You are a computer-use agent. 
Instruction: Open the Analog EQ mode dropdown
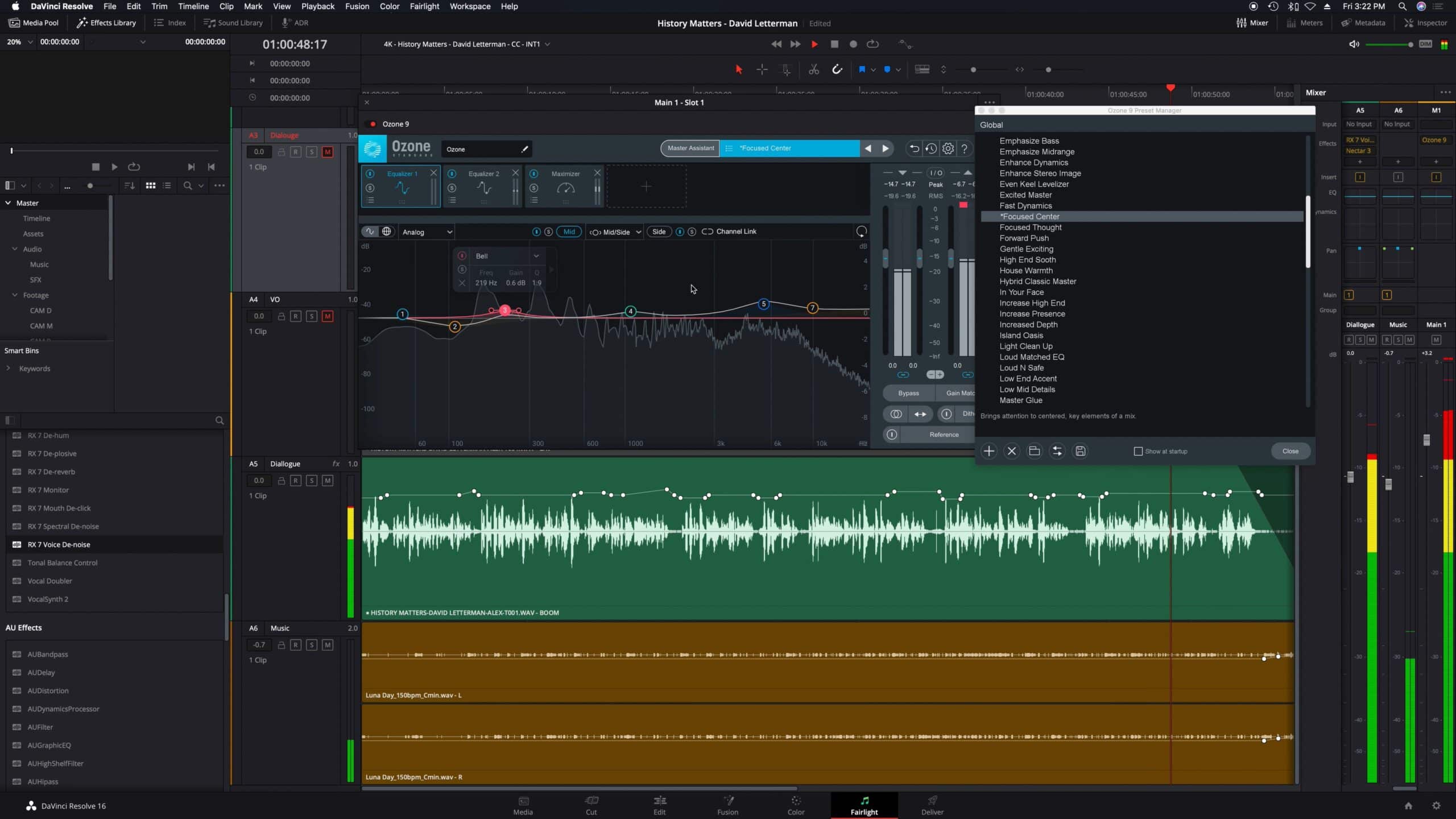(x=427, y=232)
